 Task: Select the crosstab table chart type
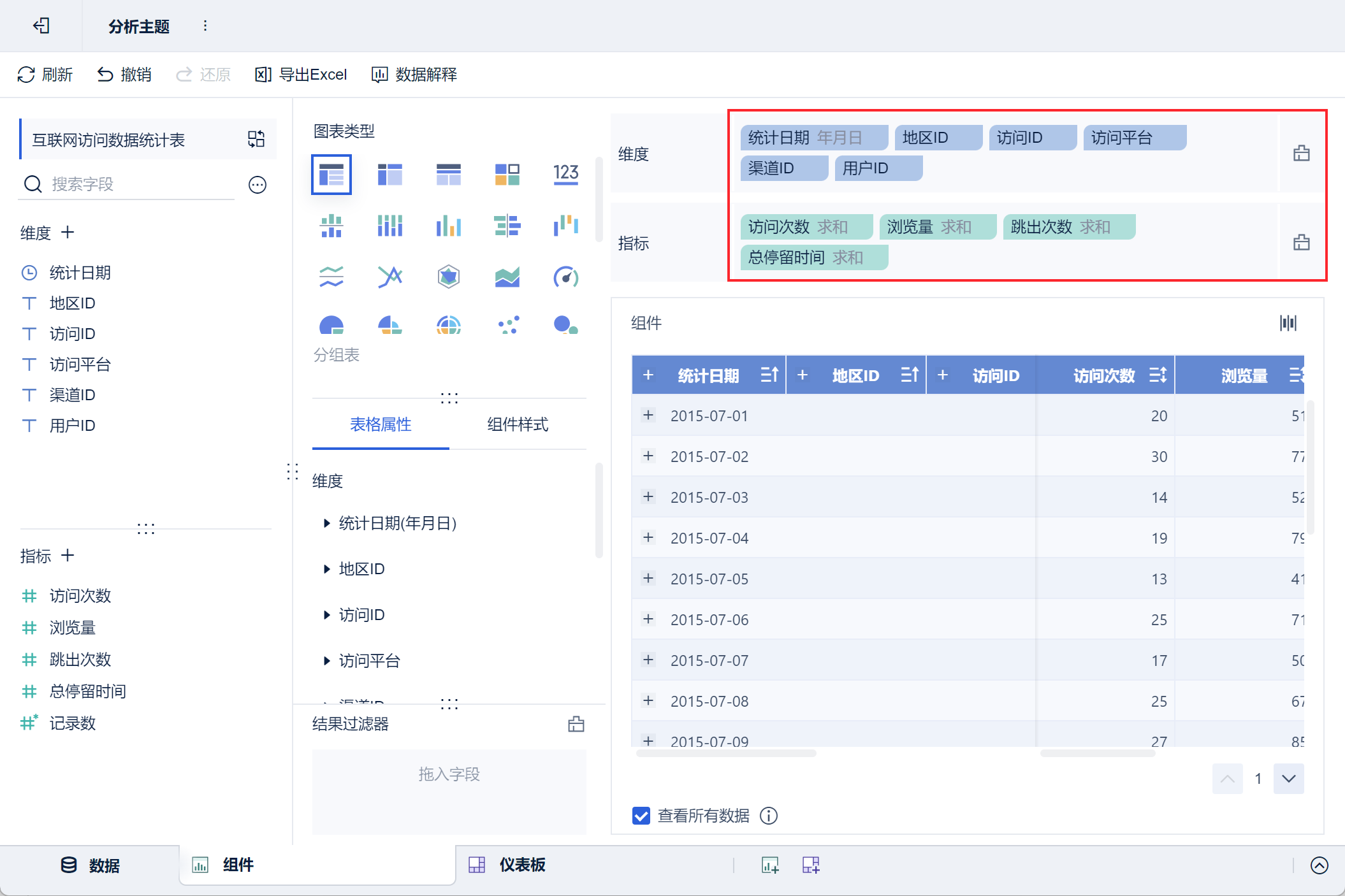tap(389, 174)
